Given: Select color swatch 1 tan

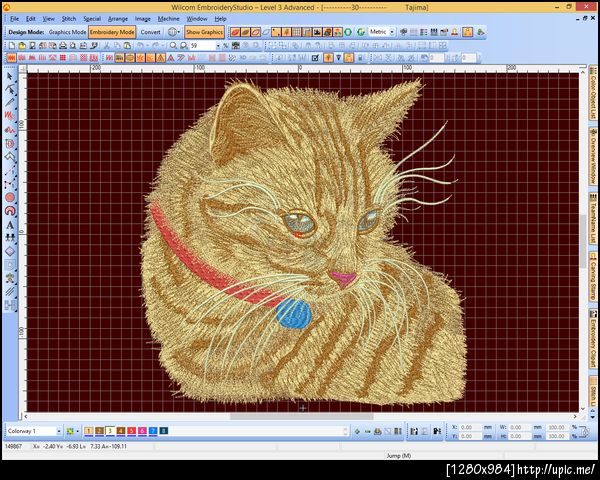Looking at the screenshot, I should point(88,431).
